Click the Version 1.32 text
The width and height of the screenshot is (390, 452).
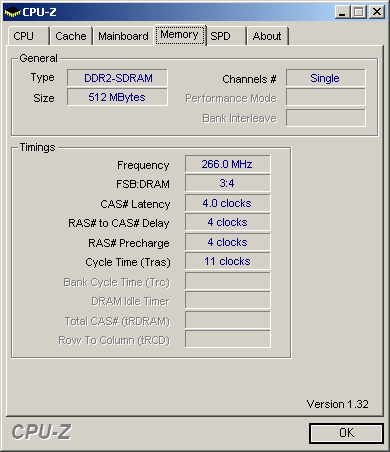(x=337, y=404)
